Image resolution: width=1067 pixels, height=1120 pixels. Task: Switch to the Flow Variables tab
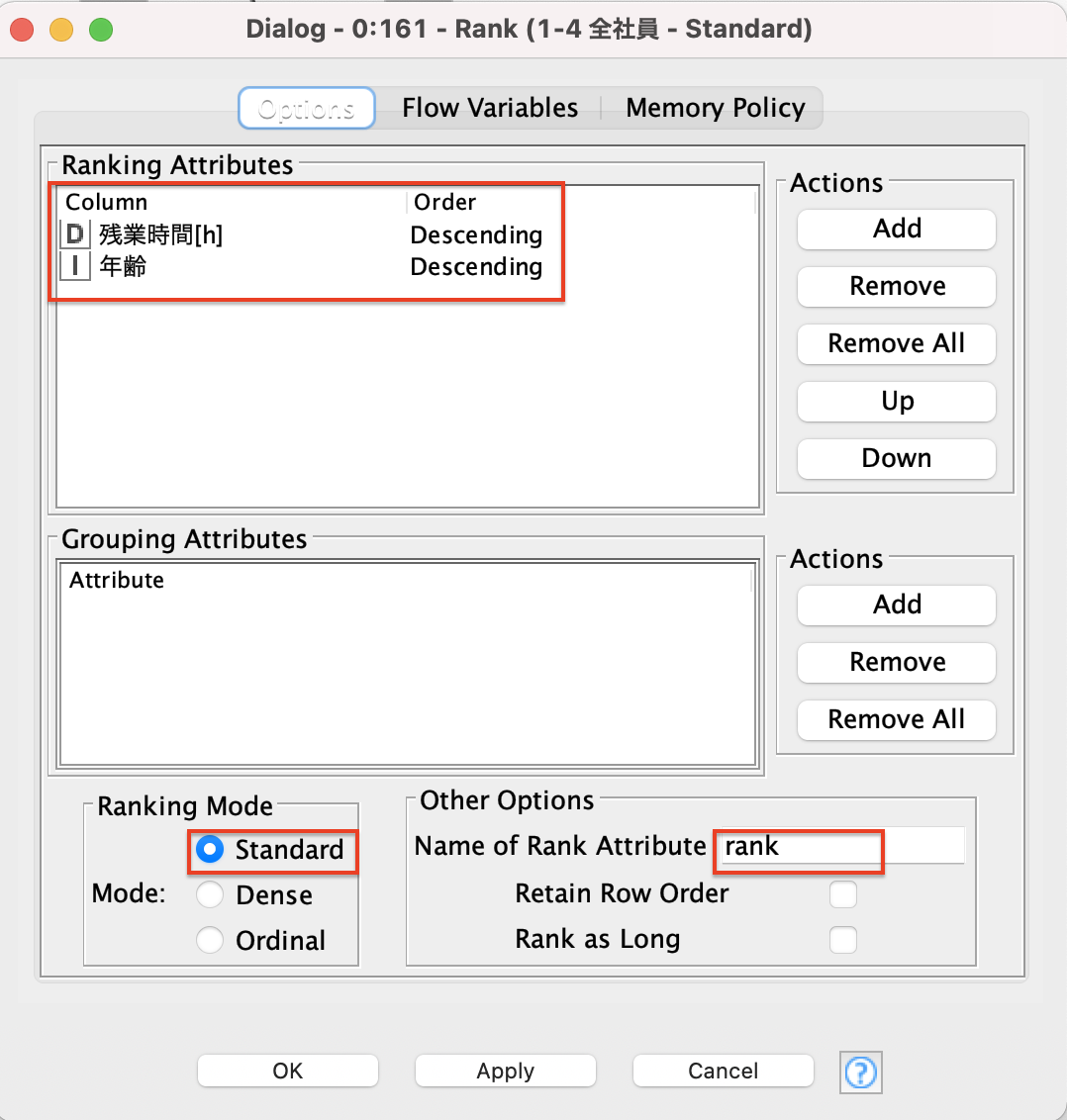(490, 108)
